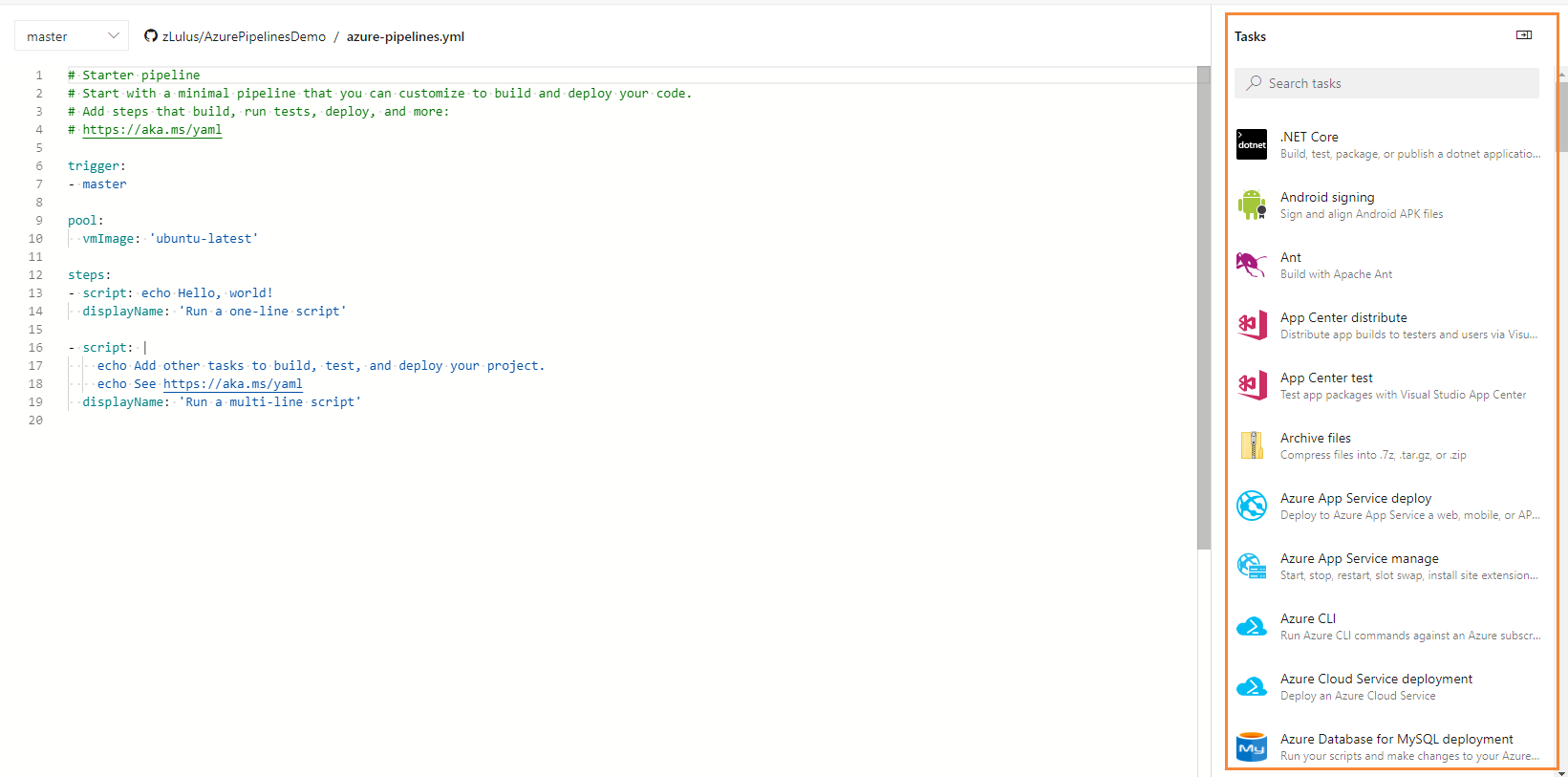Select the Azure CLI task title
Viewport: 1568px width, 777px height.
click(x=1308, y=618)
